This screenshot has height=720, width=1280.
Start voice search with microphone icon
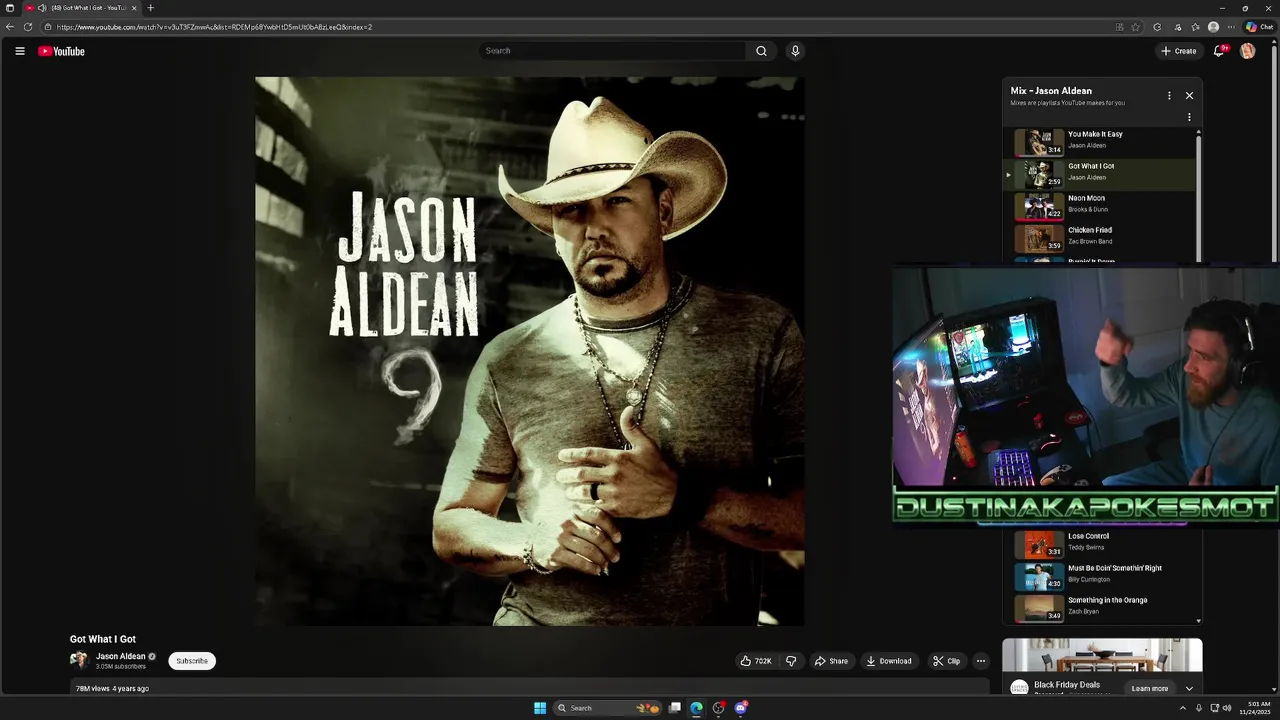[x=795, y=51]
